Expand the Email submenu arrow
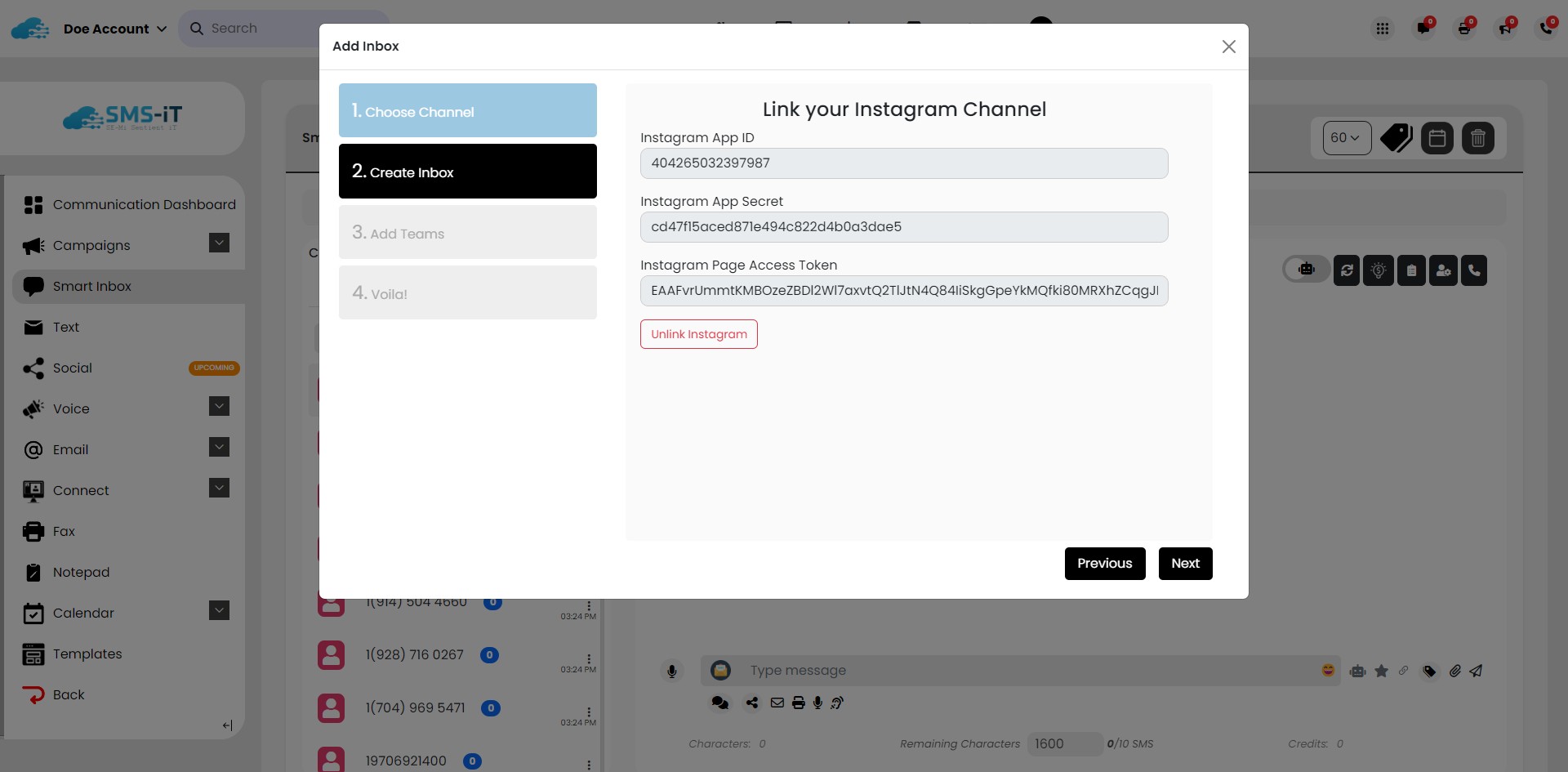Screen dimensions: 1568x772 pyautogui.click(x=219, y=447)
